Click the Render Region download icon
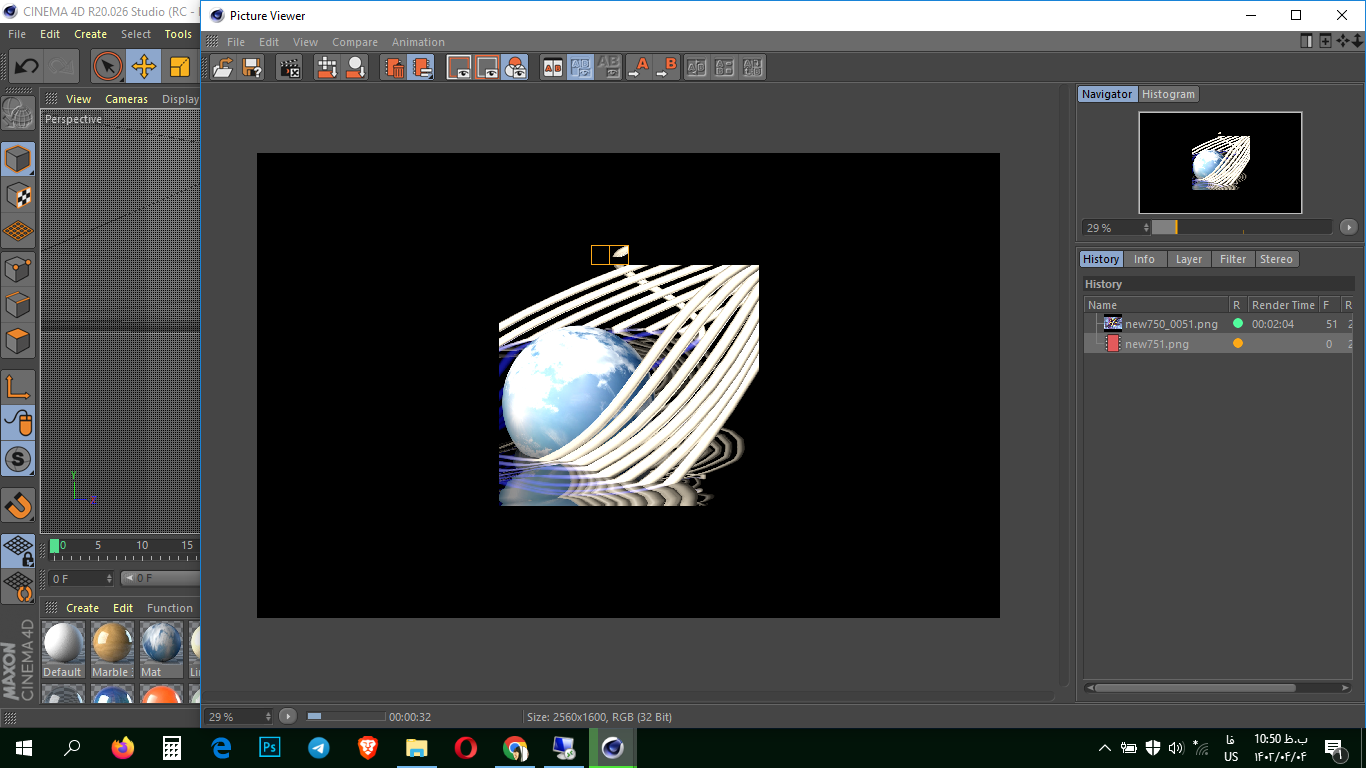The image size is (1366, 768). coord(327,67)
